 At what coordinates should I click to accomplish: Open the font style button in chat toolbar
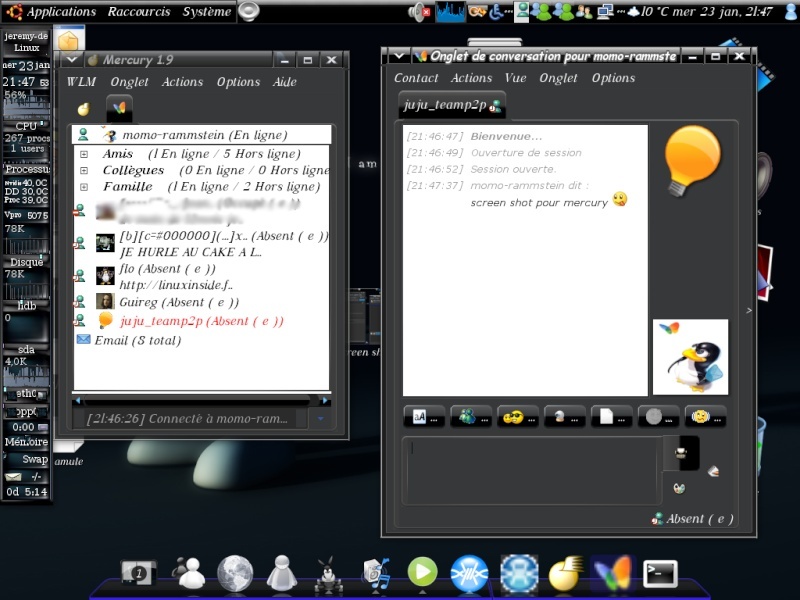[x=423, y=417]
